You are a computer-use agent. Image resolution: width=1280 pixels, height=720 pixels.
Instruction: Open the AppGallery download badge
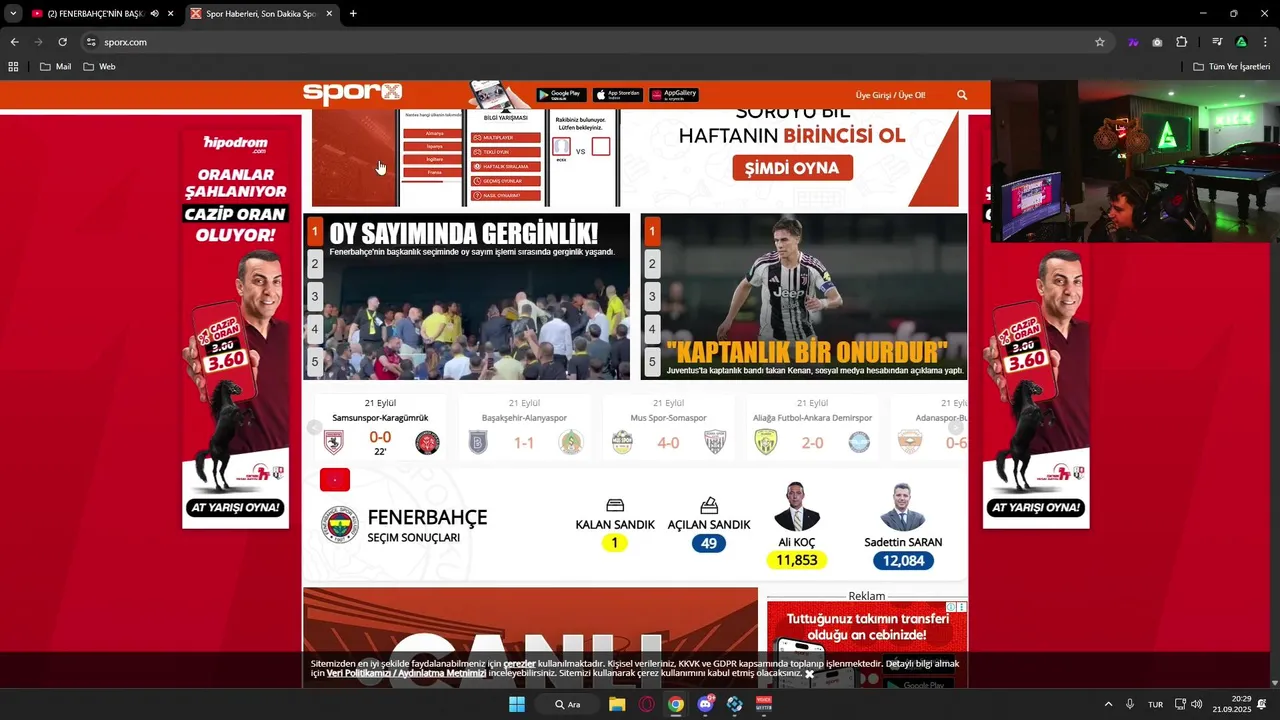674,95
